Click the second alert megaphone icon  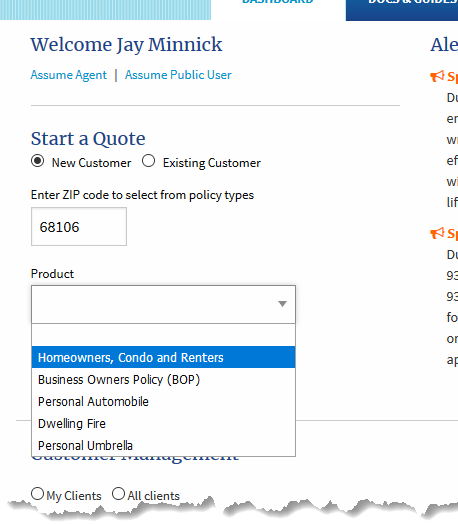click(437, 233)
